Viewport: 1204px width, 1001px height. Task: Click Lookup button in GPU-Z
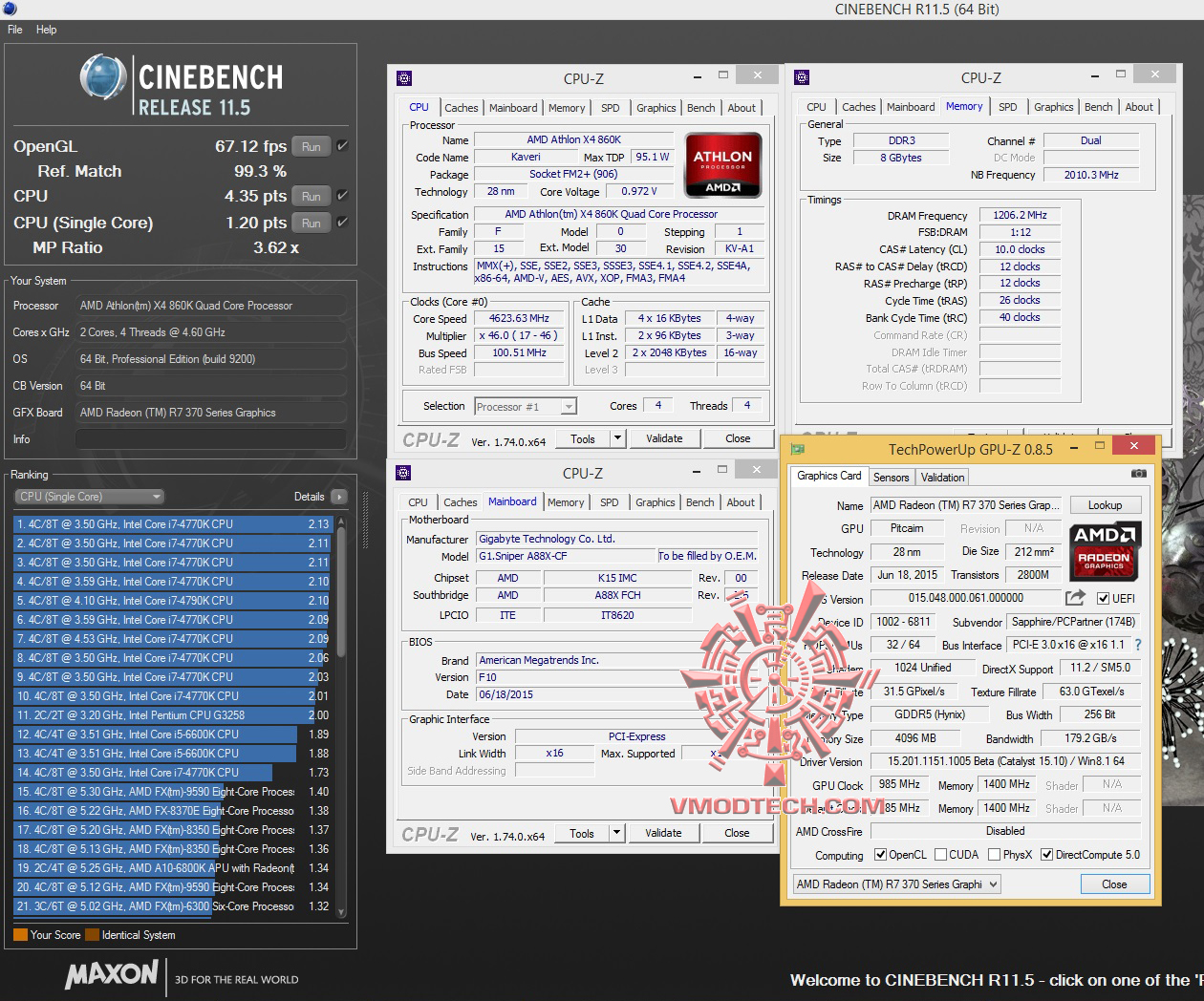pyautogui.click(x=1105, y=505)
